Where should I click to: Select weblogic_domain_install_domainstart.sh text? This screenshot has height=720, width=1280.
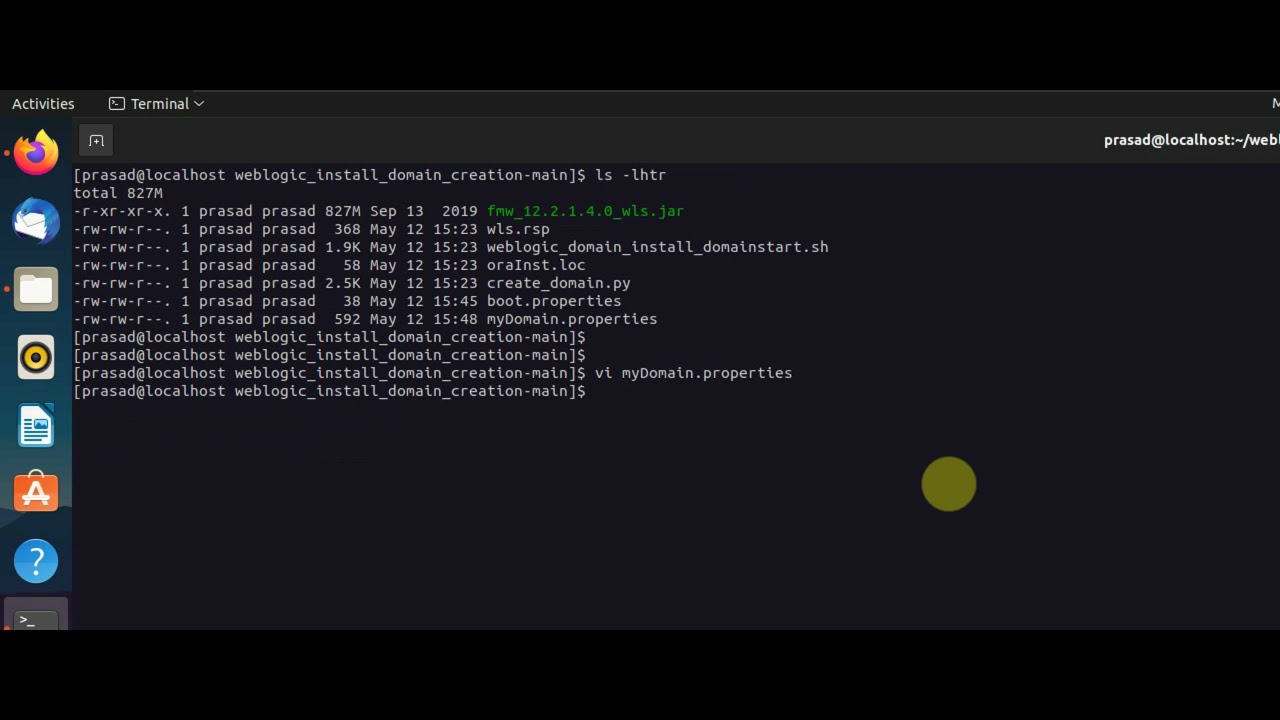[657, 247]
